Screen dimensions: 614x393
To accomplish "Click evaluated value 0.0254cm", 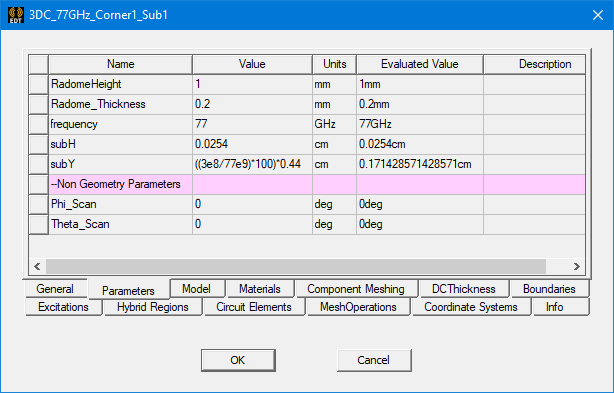I will point(420,144).
